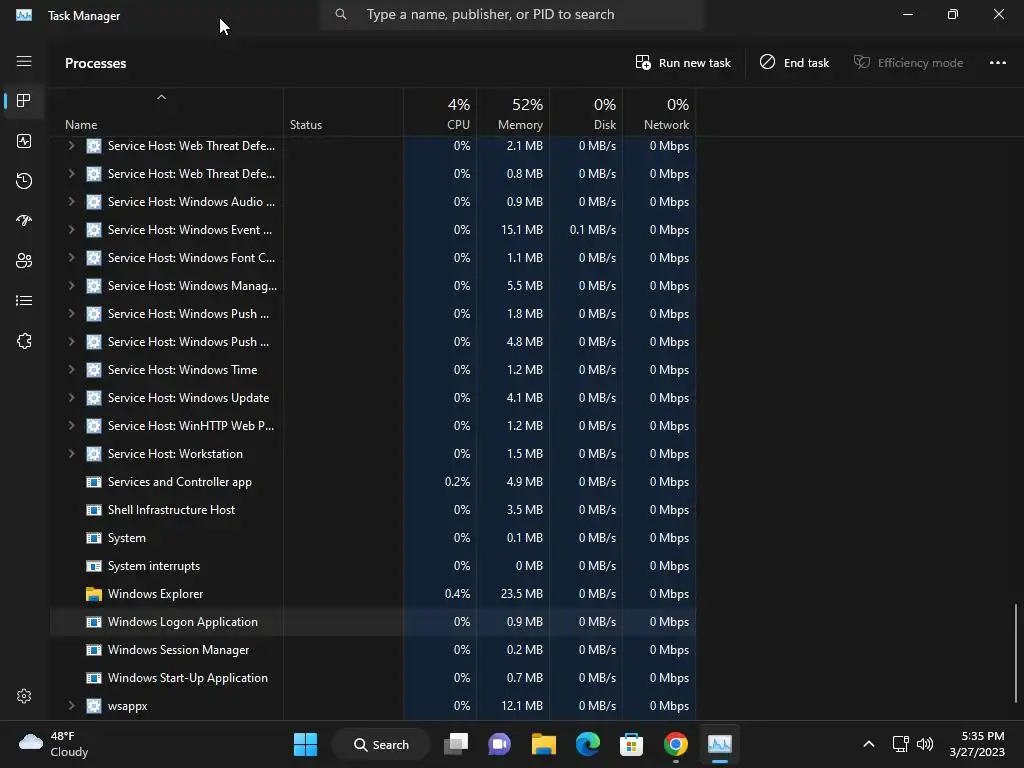1024x768 pixels.
Task: Sort by Status column header
Action: [344, 112]
